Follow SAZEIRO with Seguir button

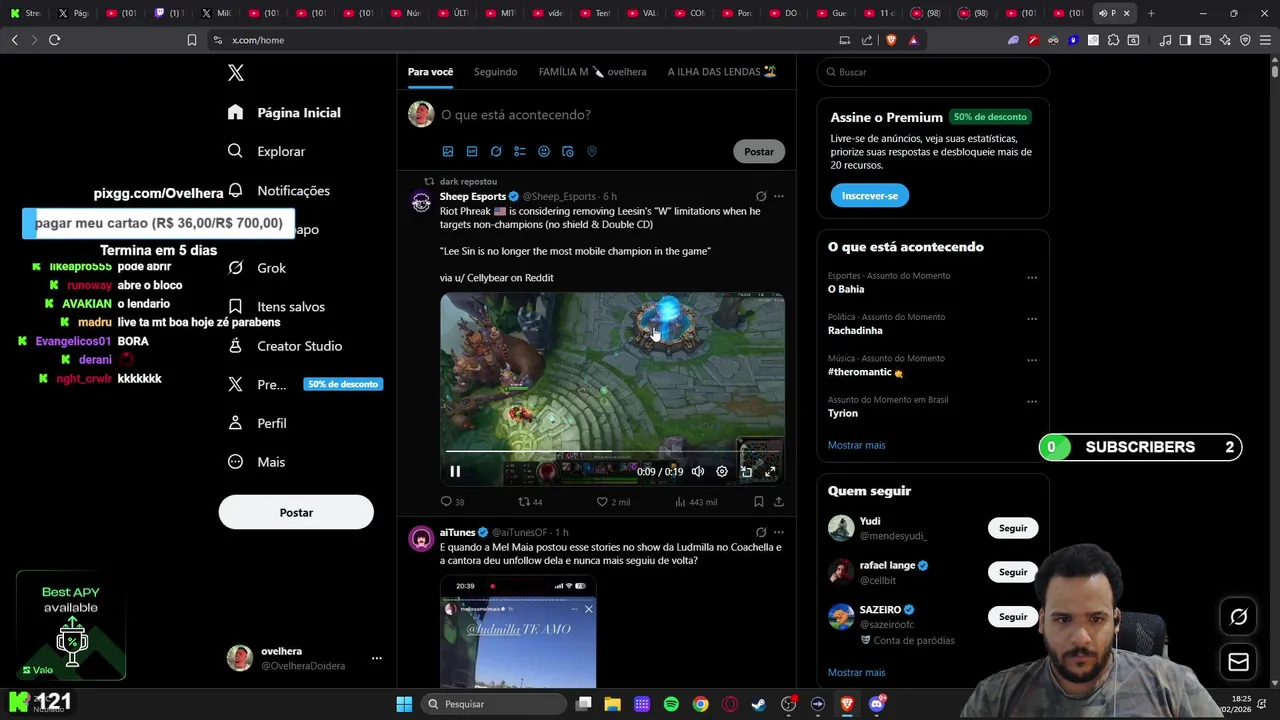1013,616
